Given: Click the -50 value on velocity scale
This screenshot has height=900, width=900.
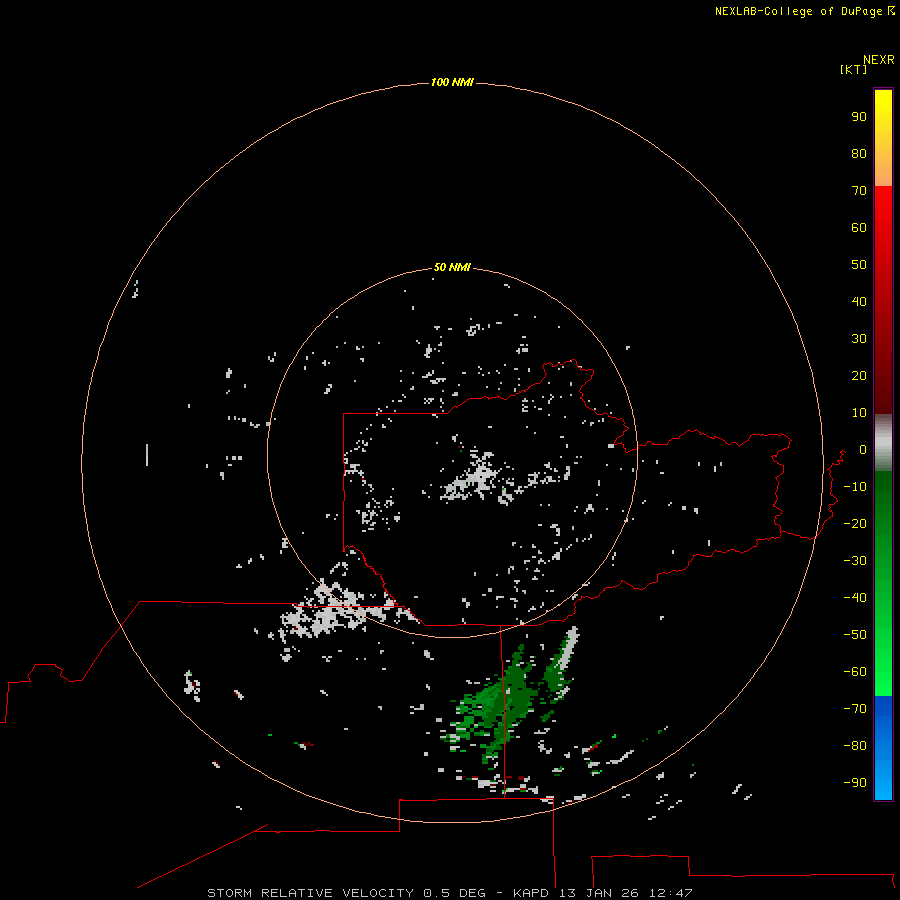Looking at the screenshot, I should (855, 635).
